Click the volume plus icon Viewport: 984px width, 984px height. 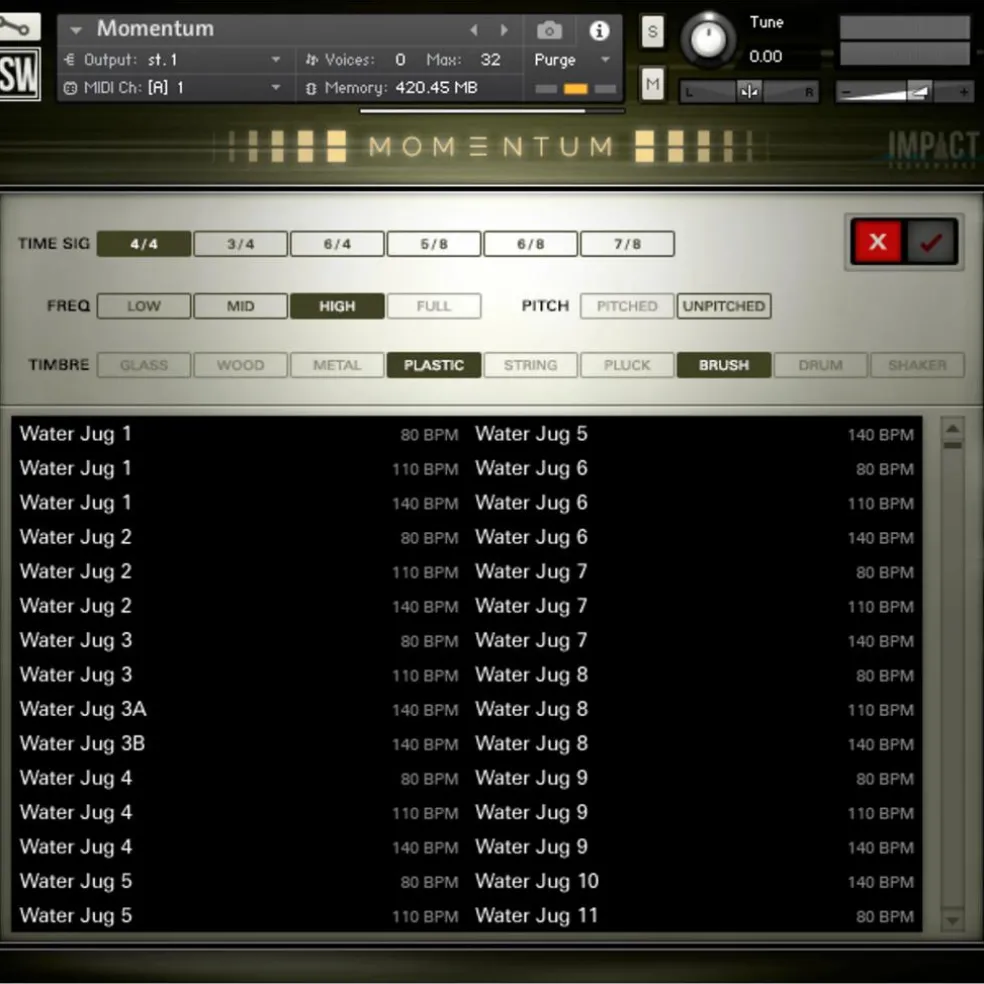tap(963, 93)
